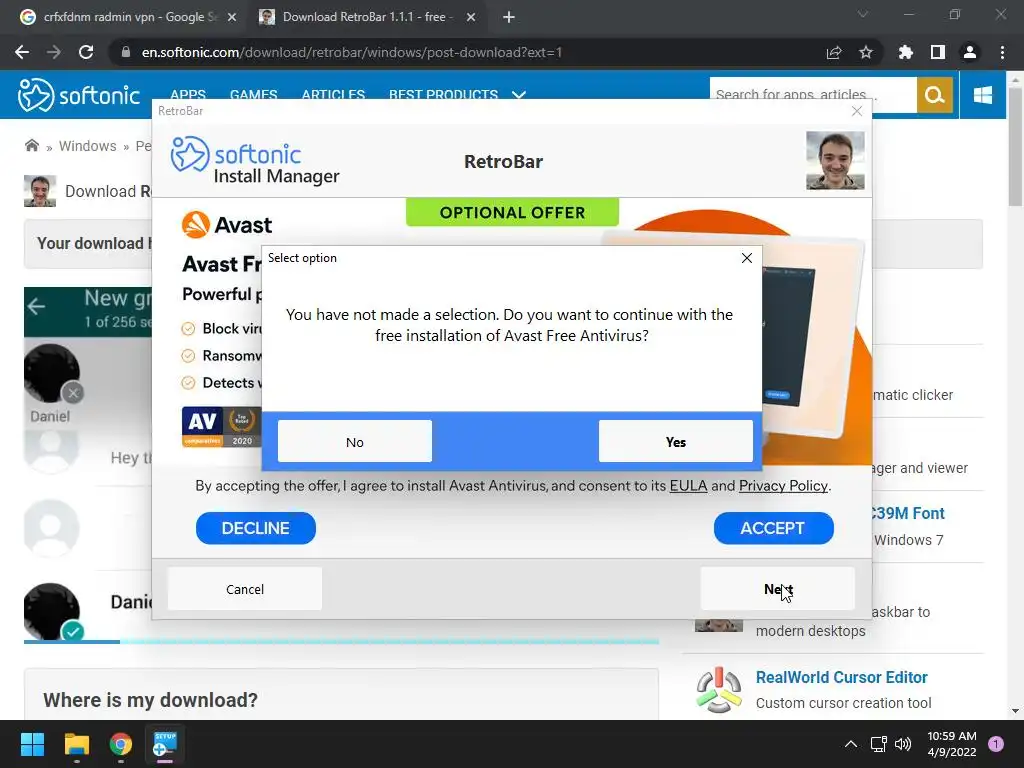The image size is (1024, 768).
Task: Click the Avast logo in installer
Action: [x=227, y=225]
